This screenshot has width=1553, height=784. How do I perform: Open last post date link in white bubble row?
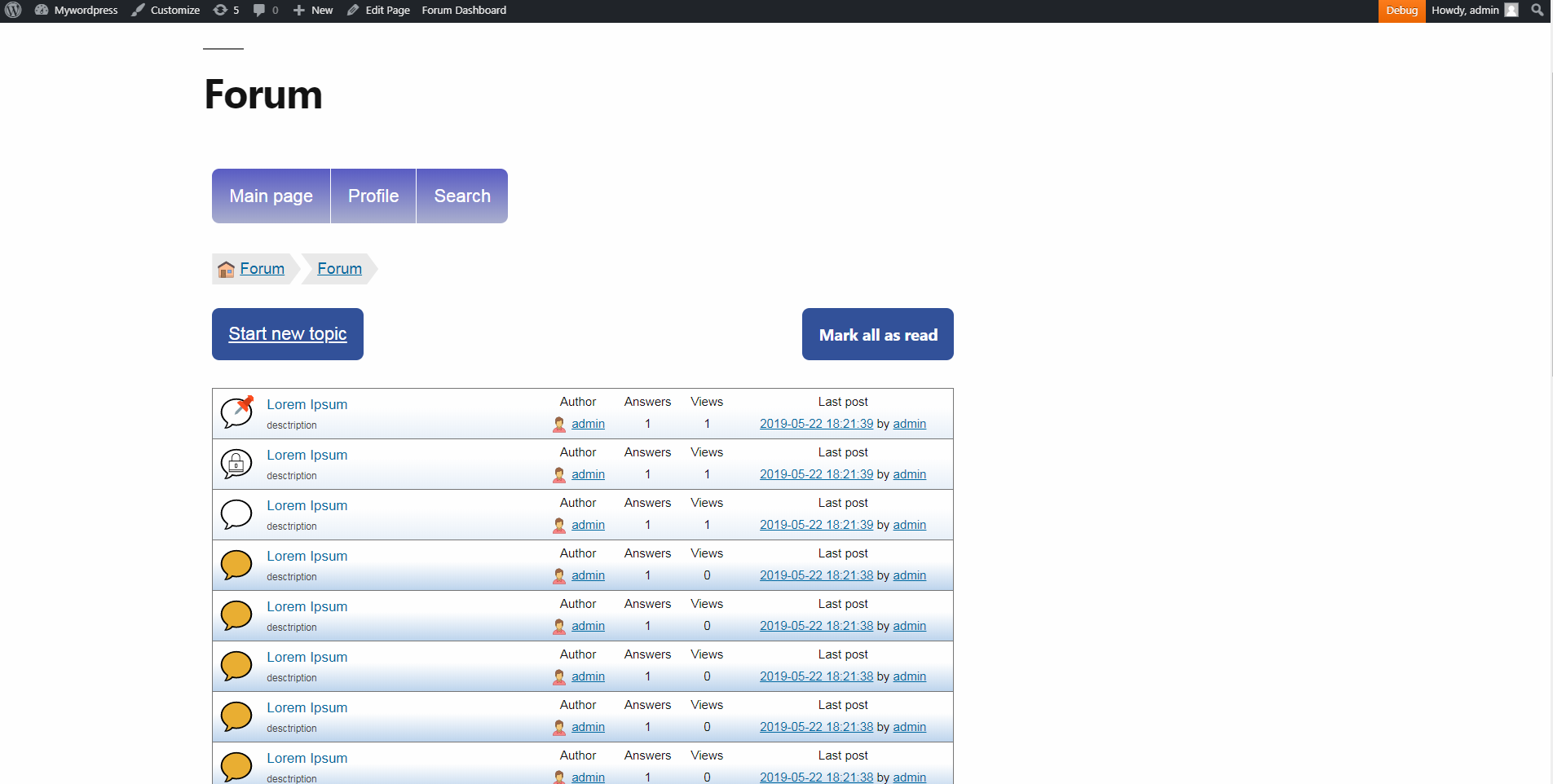tap(816, 525)
